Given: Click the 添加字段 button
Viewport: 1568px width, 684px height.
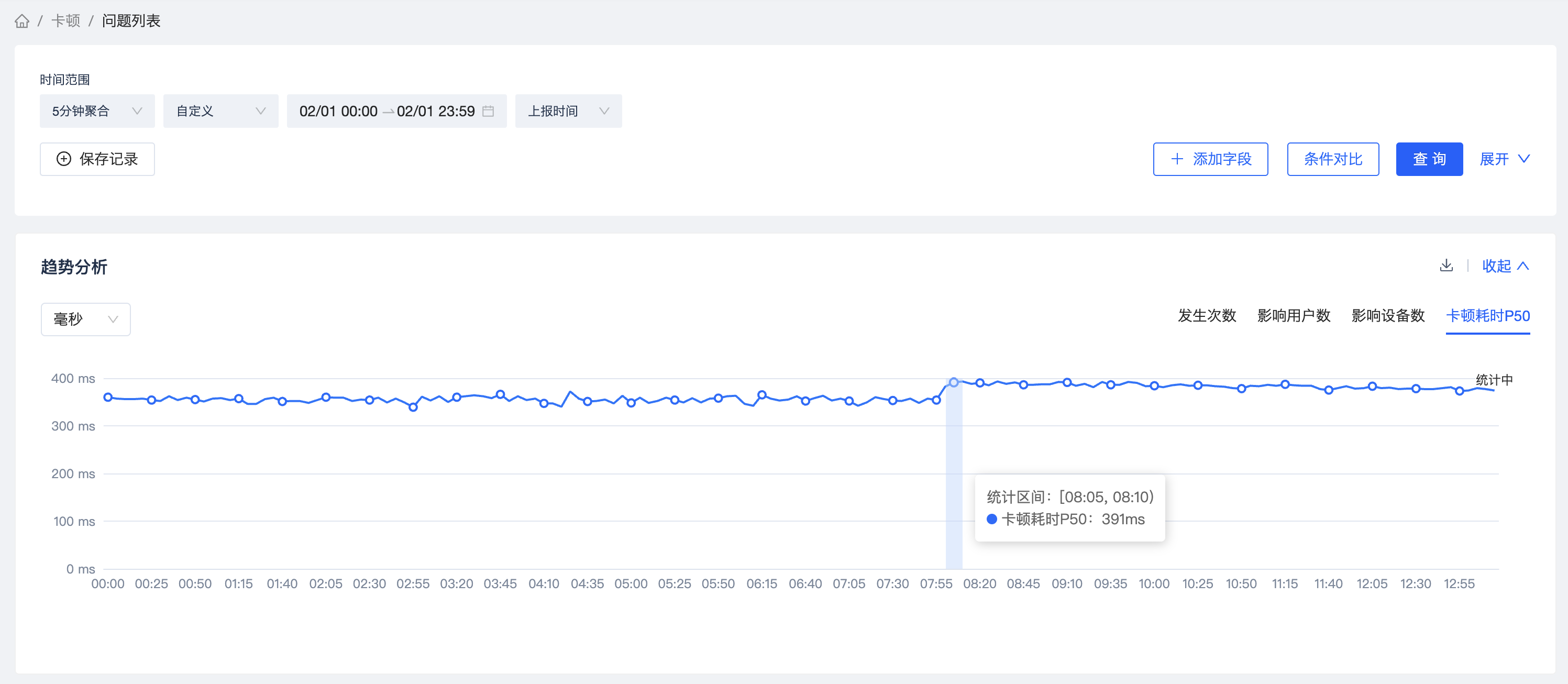Looking at the screenshot, I should pos(1210,159).
